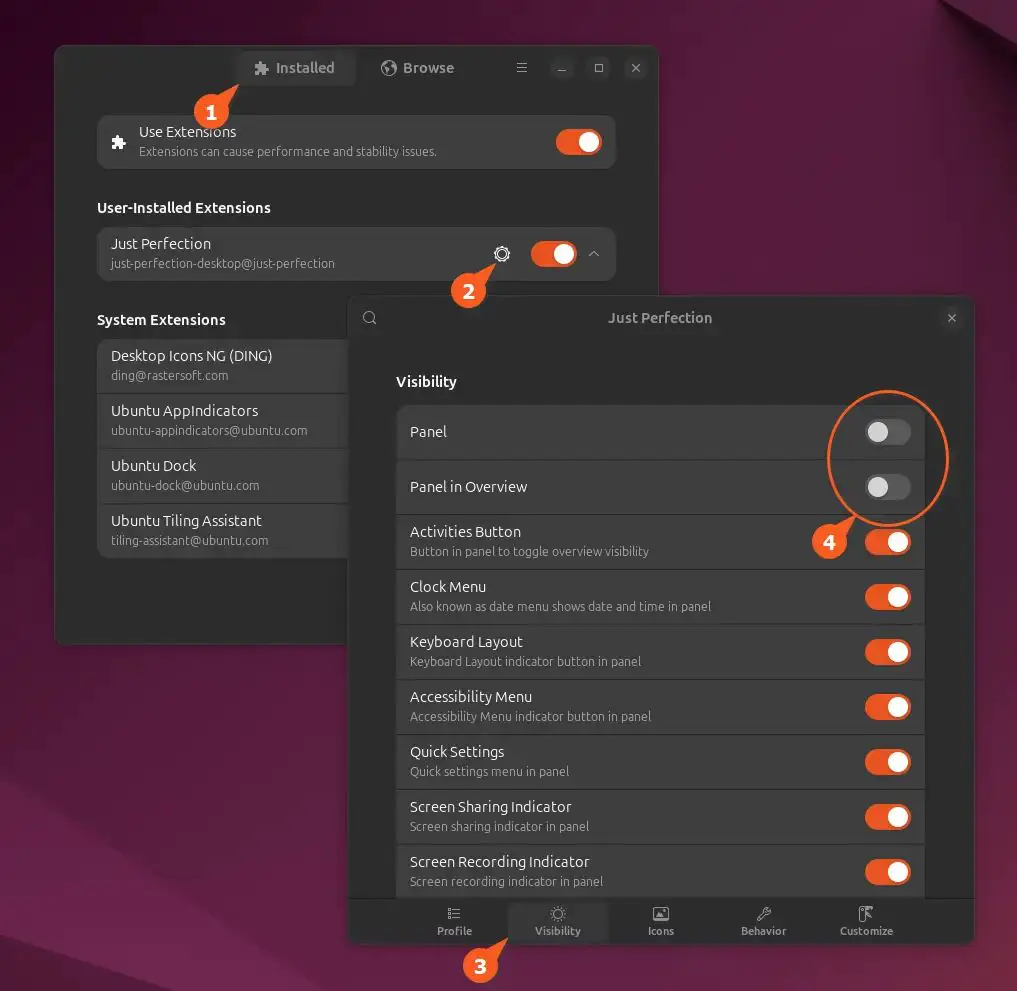The height and width of the screenshot is (991, 1017).
Task: Select the Visibility tab
Action: tap(557, 921)
